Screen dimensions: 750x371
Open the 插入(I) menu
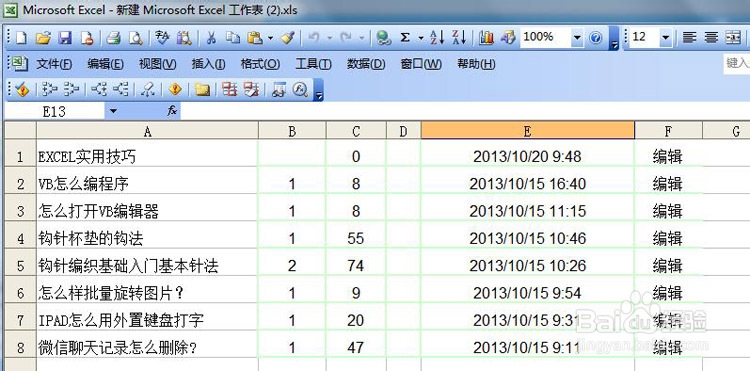tap(208, 64)
